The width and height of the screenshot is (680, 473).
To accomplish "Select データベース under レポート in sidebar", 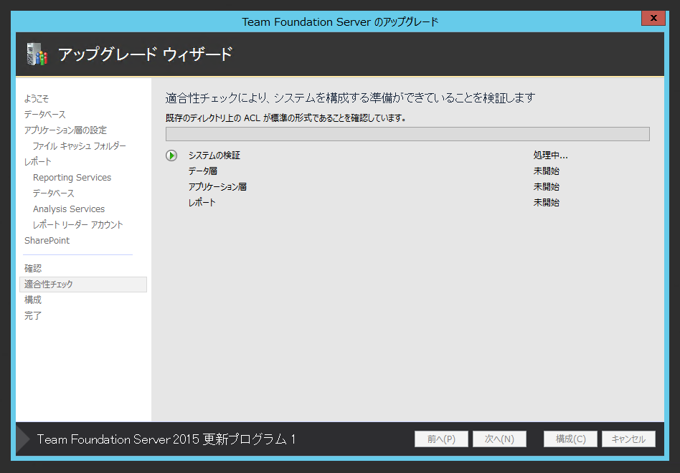I will coord(53,193).
